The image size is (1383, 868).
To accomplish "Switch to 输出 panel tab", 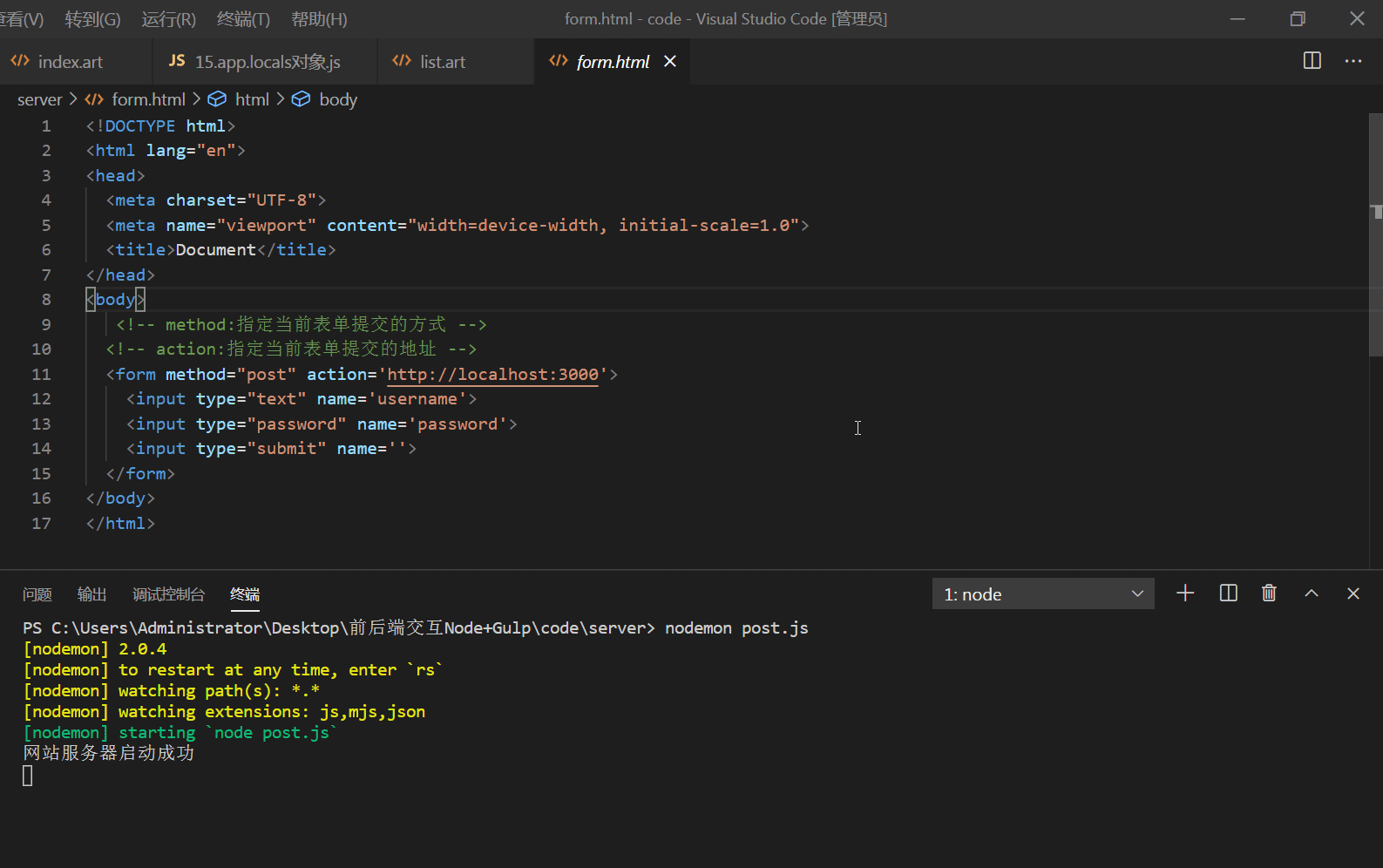I will pyautogui.click(x=92, y=594).
